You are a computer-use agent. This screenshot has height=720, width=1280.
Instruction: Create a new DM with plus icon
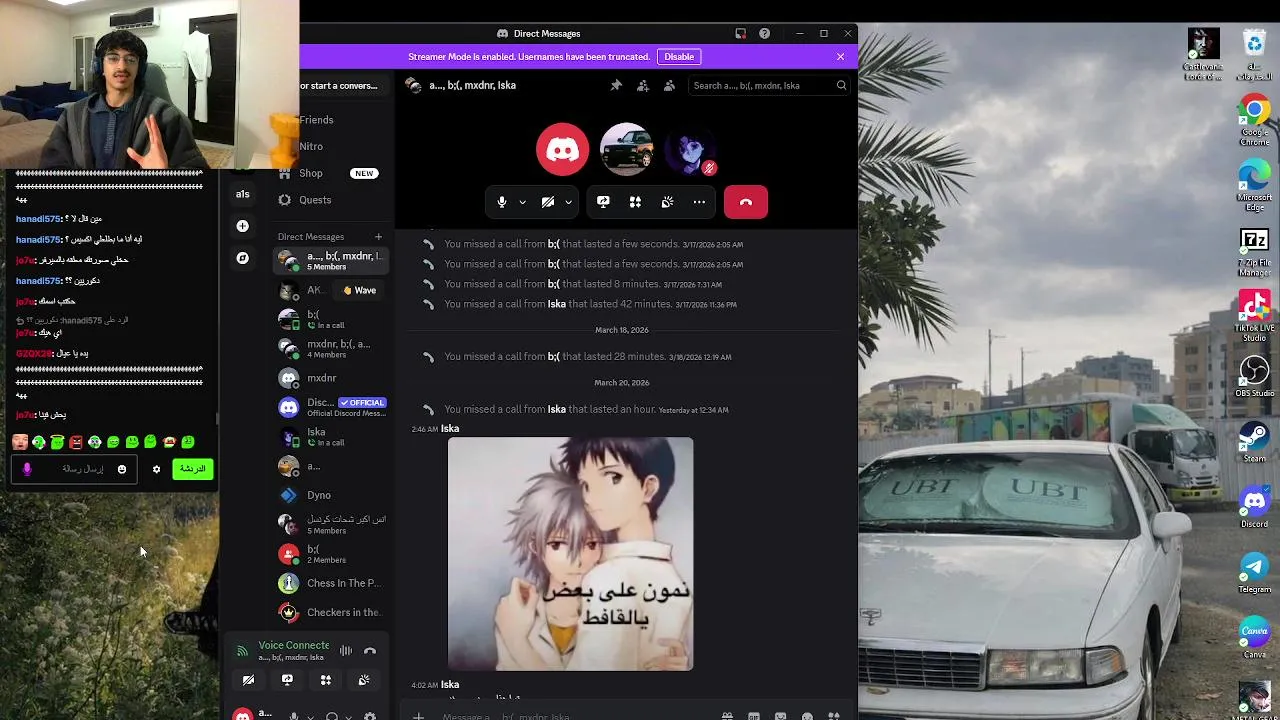(378, 237)
